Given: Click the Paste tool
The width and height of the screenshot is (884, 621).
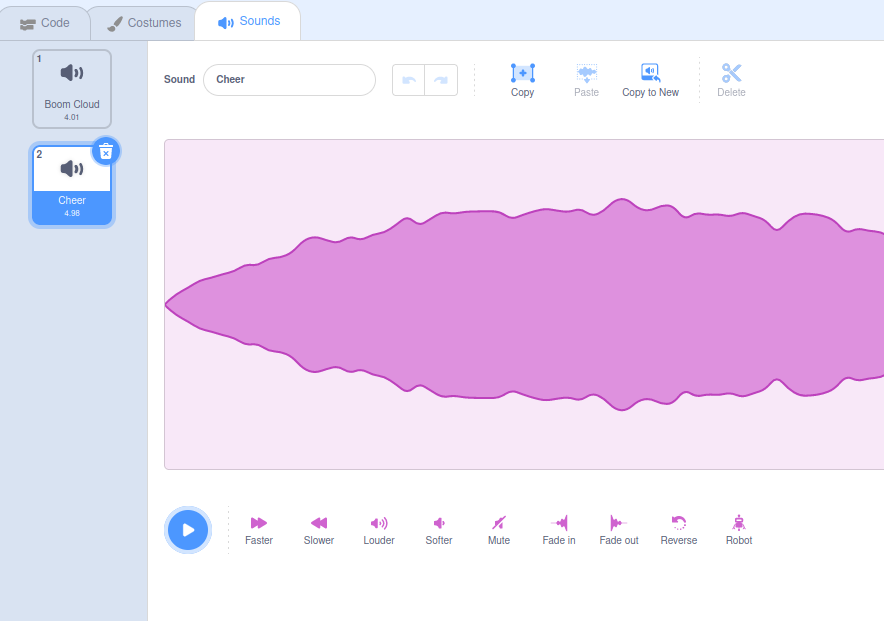Looking at the screenshot, I should (586, 80).
